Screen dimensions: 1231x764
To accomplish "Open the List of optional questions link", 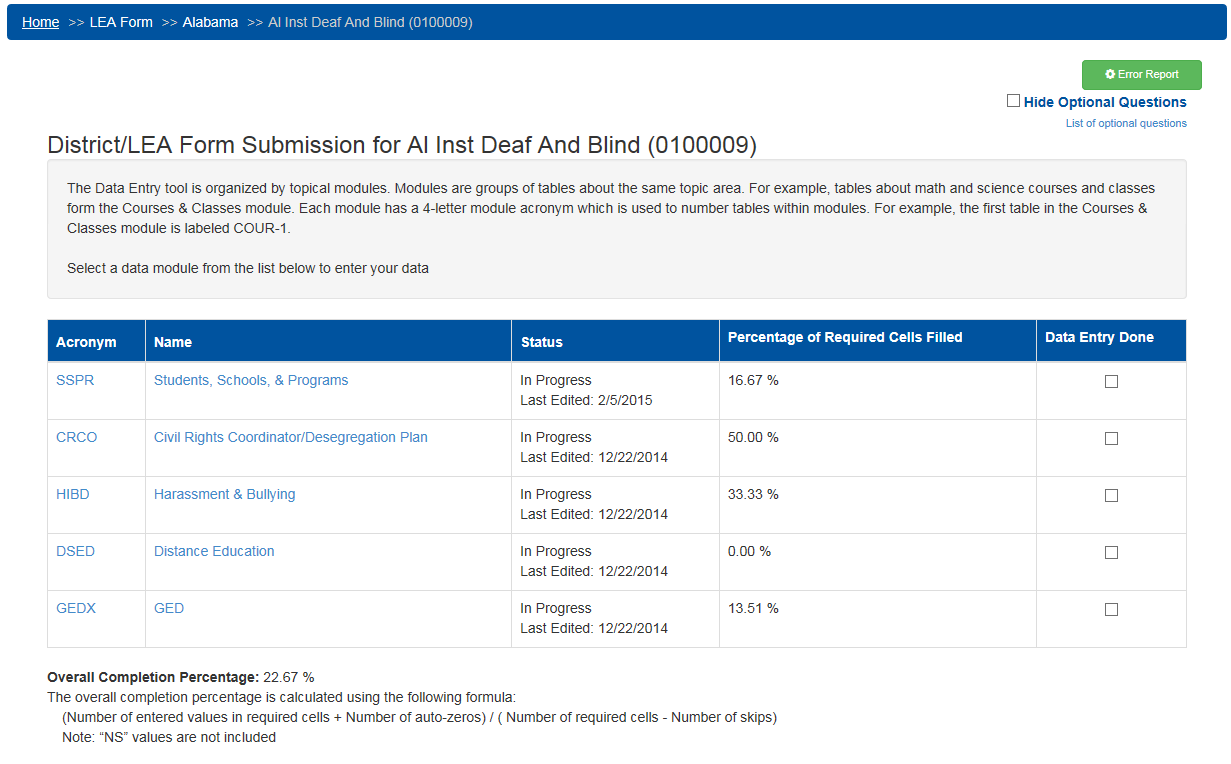I will tap(1126, 124).
